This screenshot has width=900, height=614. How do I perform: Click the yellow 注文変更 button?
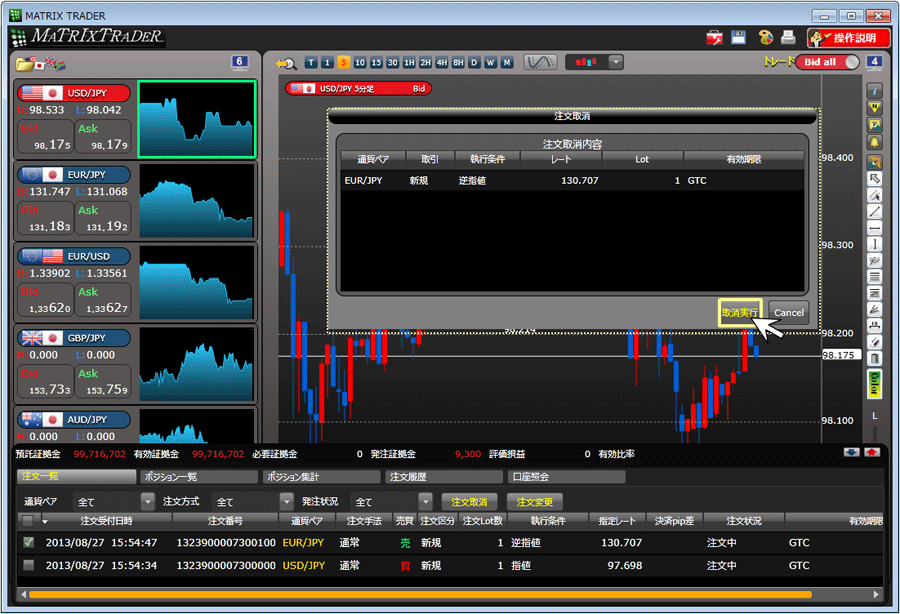[534, 502]
